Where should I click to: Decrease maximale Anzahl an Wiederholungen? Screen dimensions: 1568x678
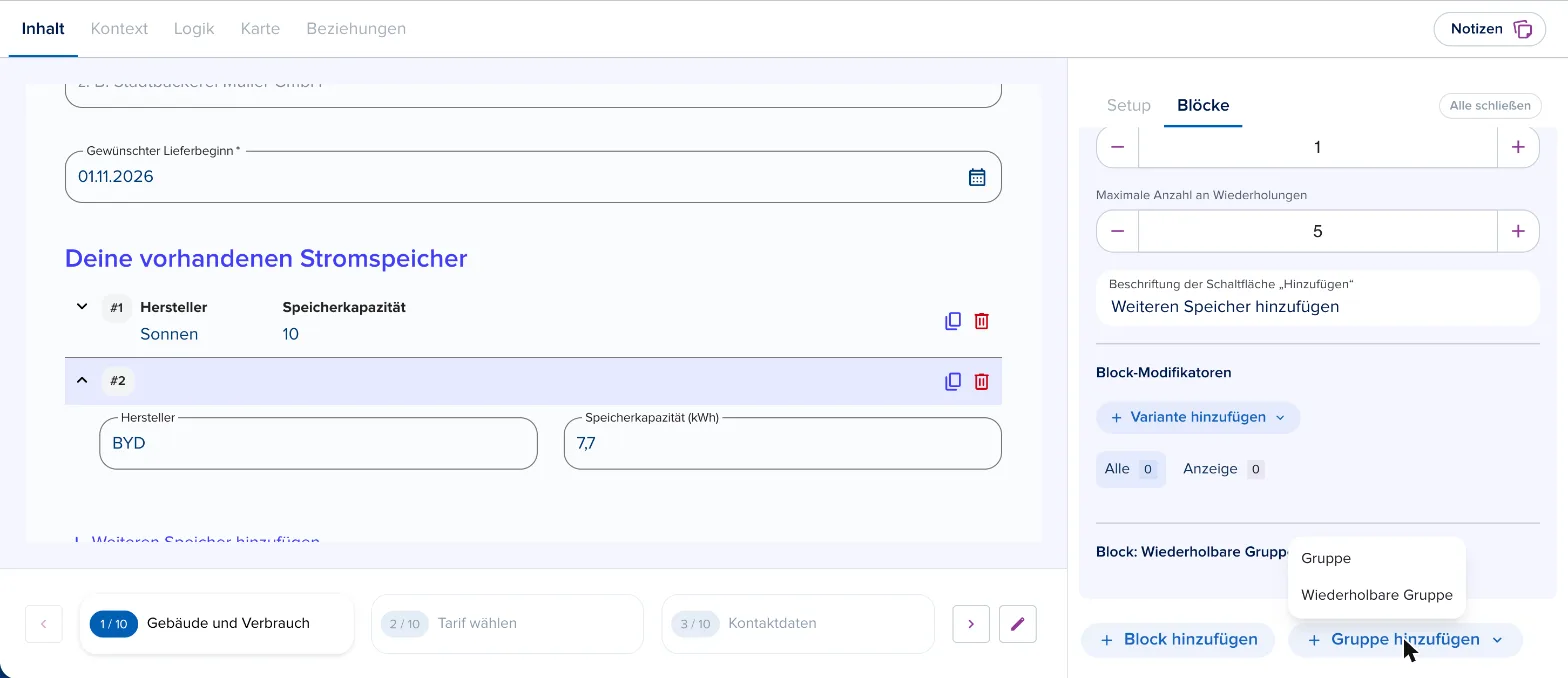coord(1118,231)
